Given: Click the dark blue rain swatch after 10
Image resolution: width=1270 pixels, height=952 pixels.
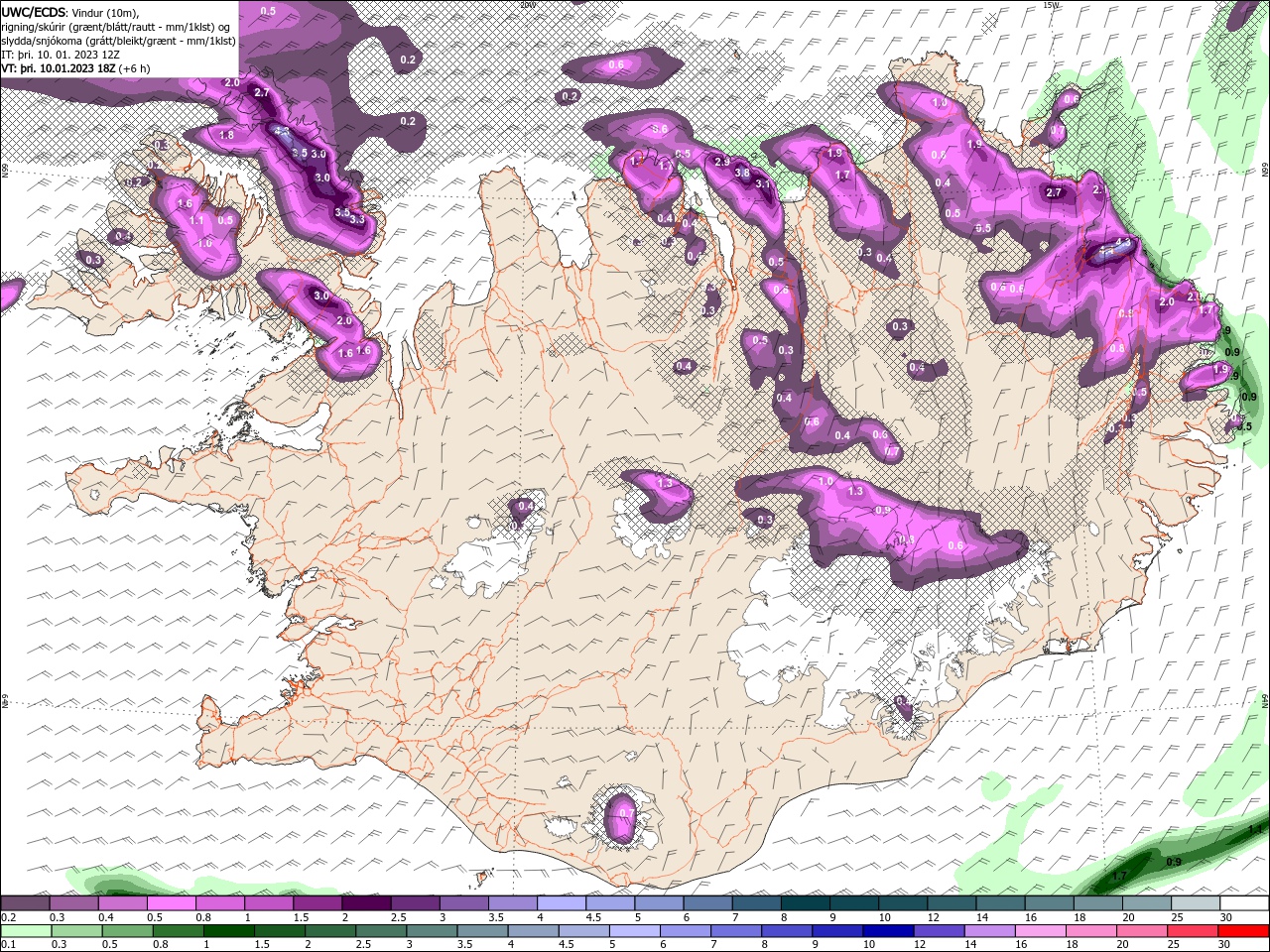Looking at the screenshot, I should (x=886, y=930).
